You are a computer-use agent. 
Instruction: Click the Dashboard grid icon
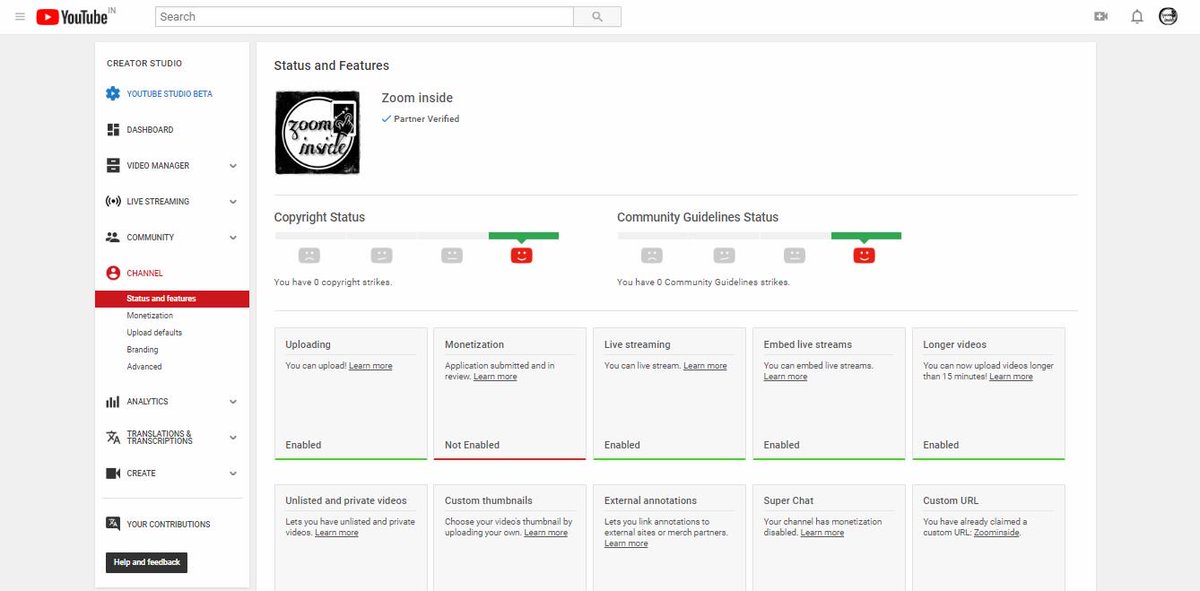point(113,130)
